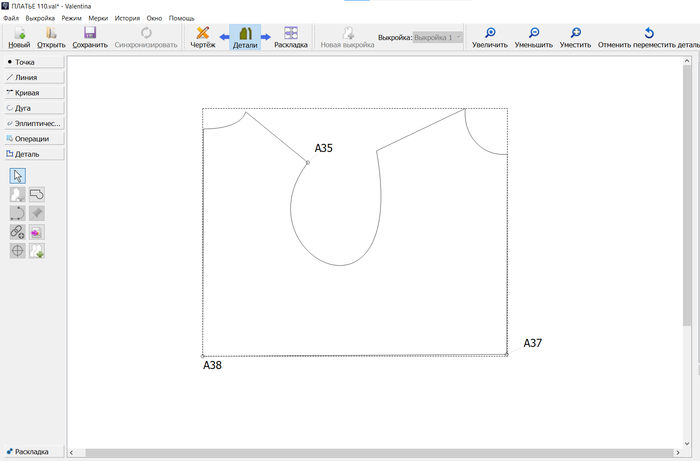Image resolution: width=700 pixels, height=461 pixels.
Task: Toggle the Детали mode button
Action: click(244, 33)
